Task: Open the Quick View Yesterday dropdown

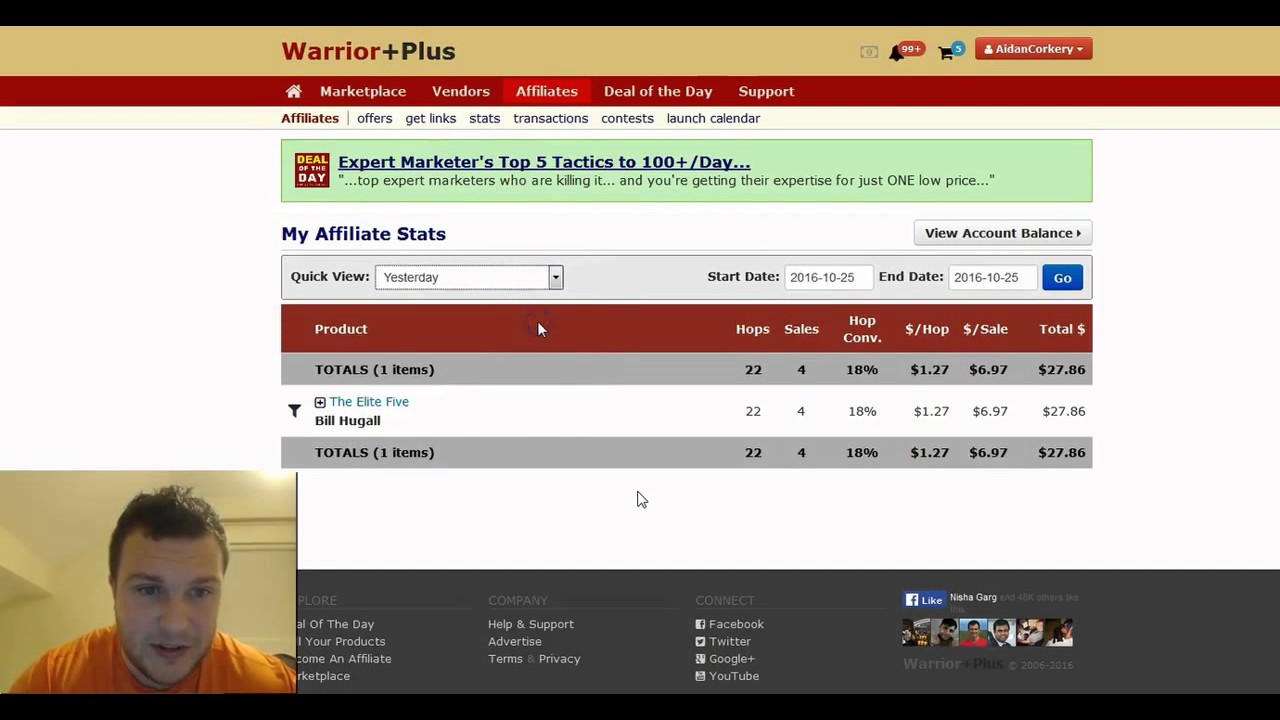Action: click(469, 277)
